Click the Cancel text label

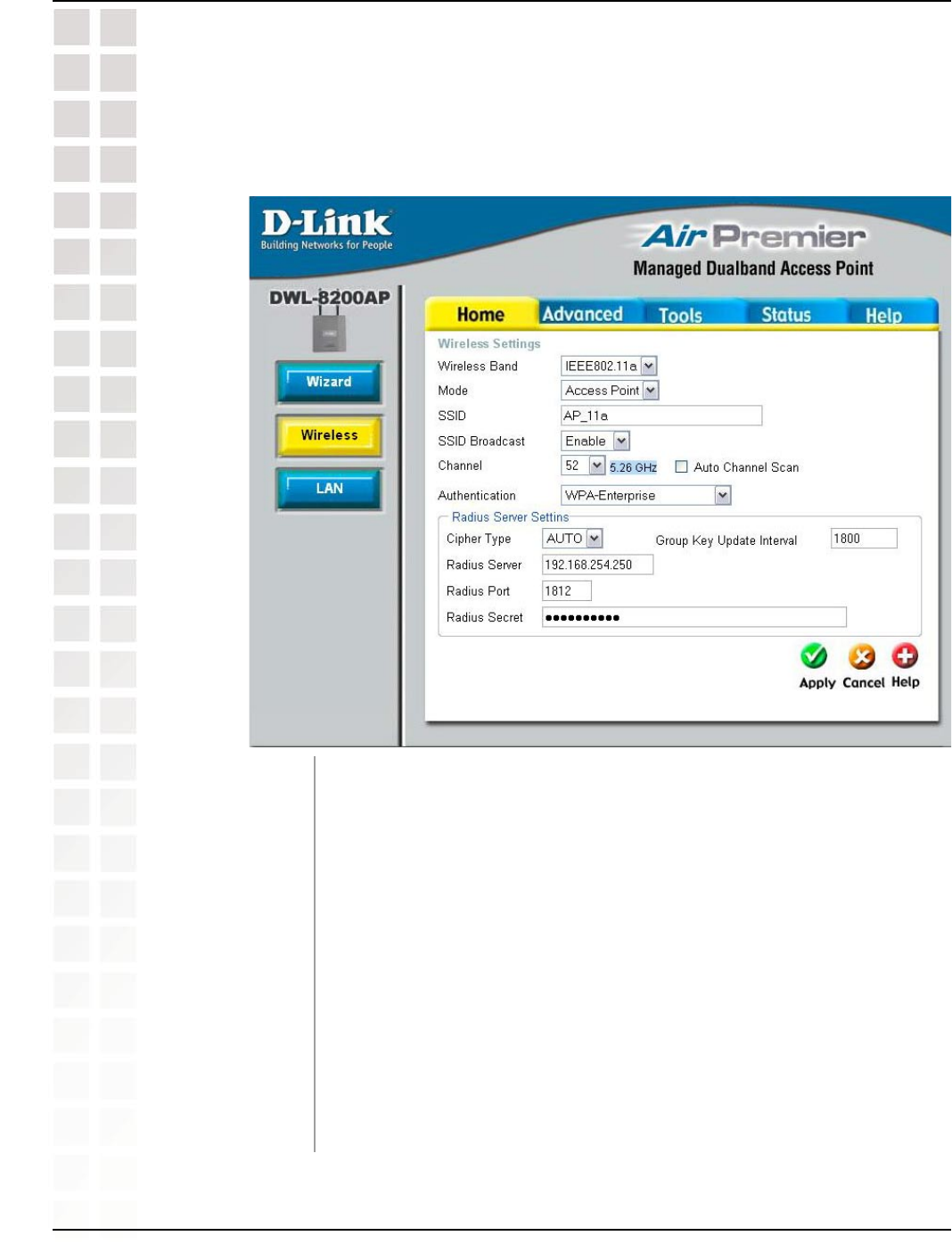point(864,683)
